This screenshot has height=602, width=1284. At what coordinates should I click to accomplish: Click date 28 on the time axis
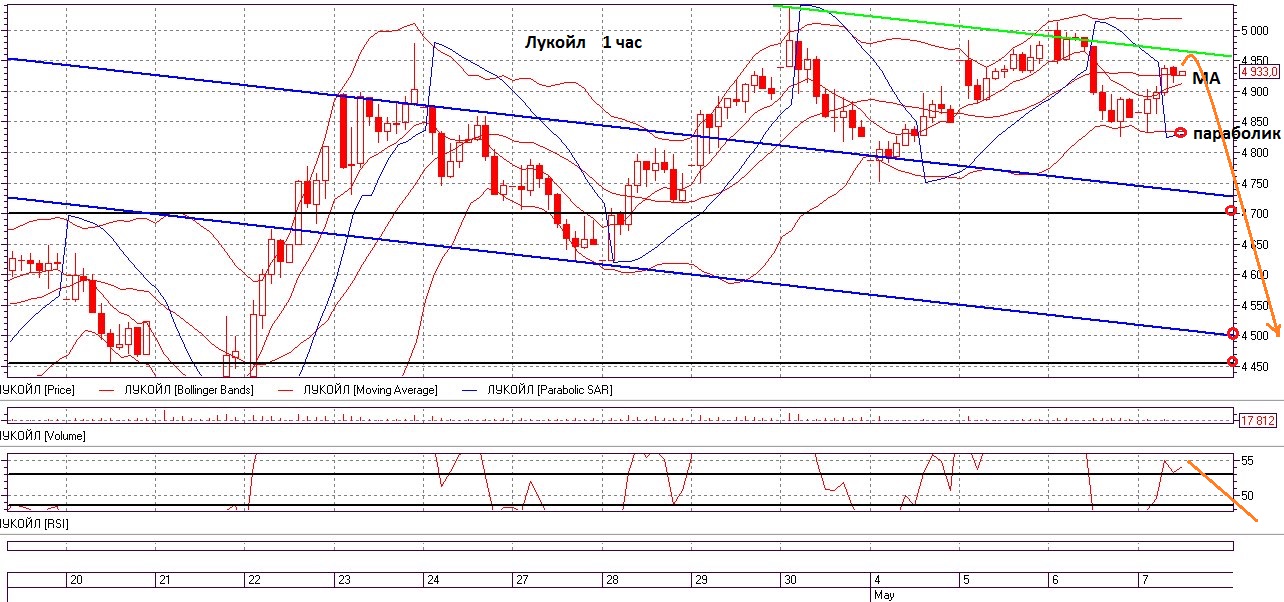(610, 580)
